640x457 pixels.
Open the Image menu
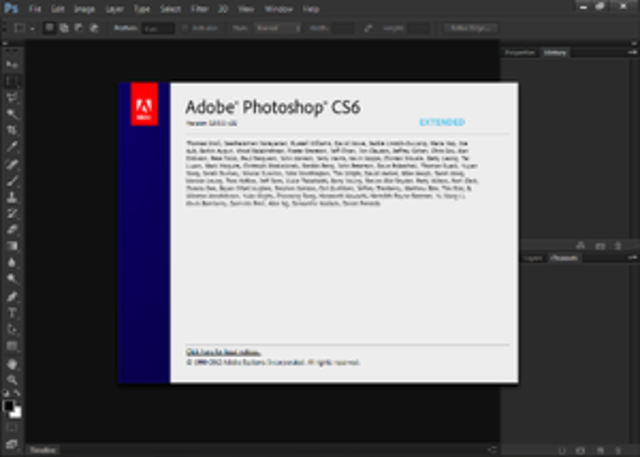pyautogui.click(x=84, y=9)
